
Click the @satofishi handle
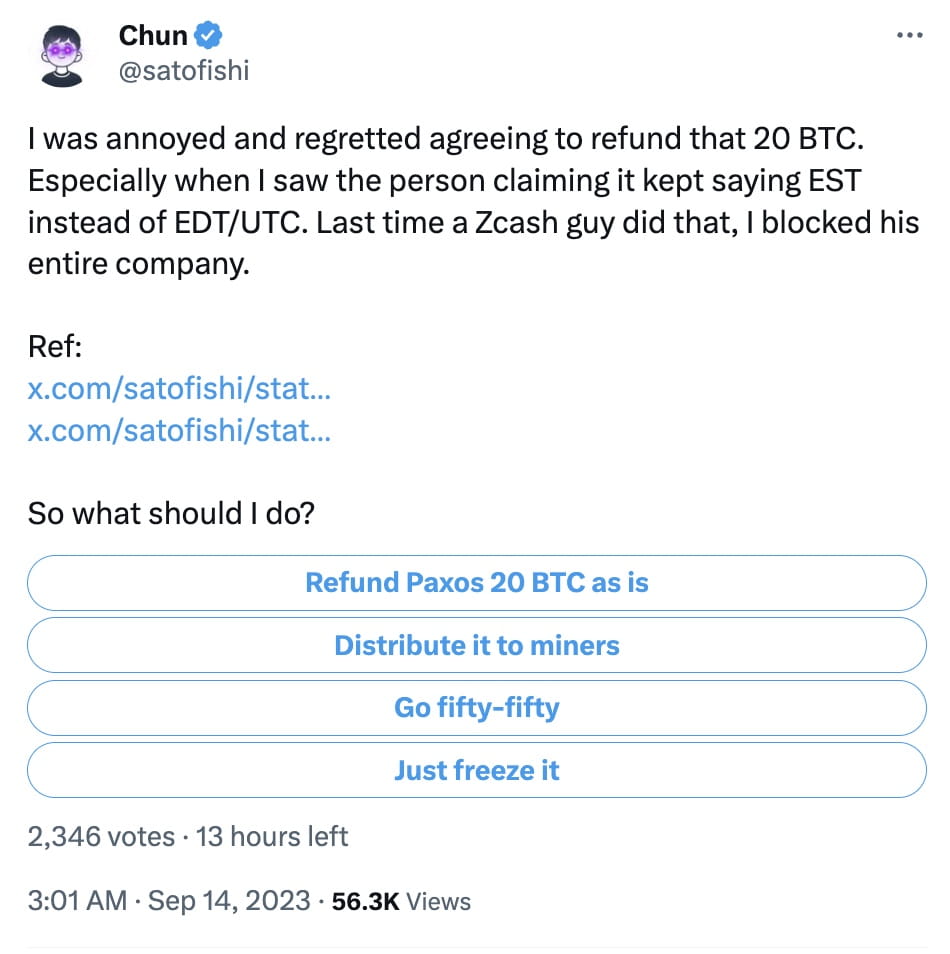[x=184, y=70]
